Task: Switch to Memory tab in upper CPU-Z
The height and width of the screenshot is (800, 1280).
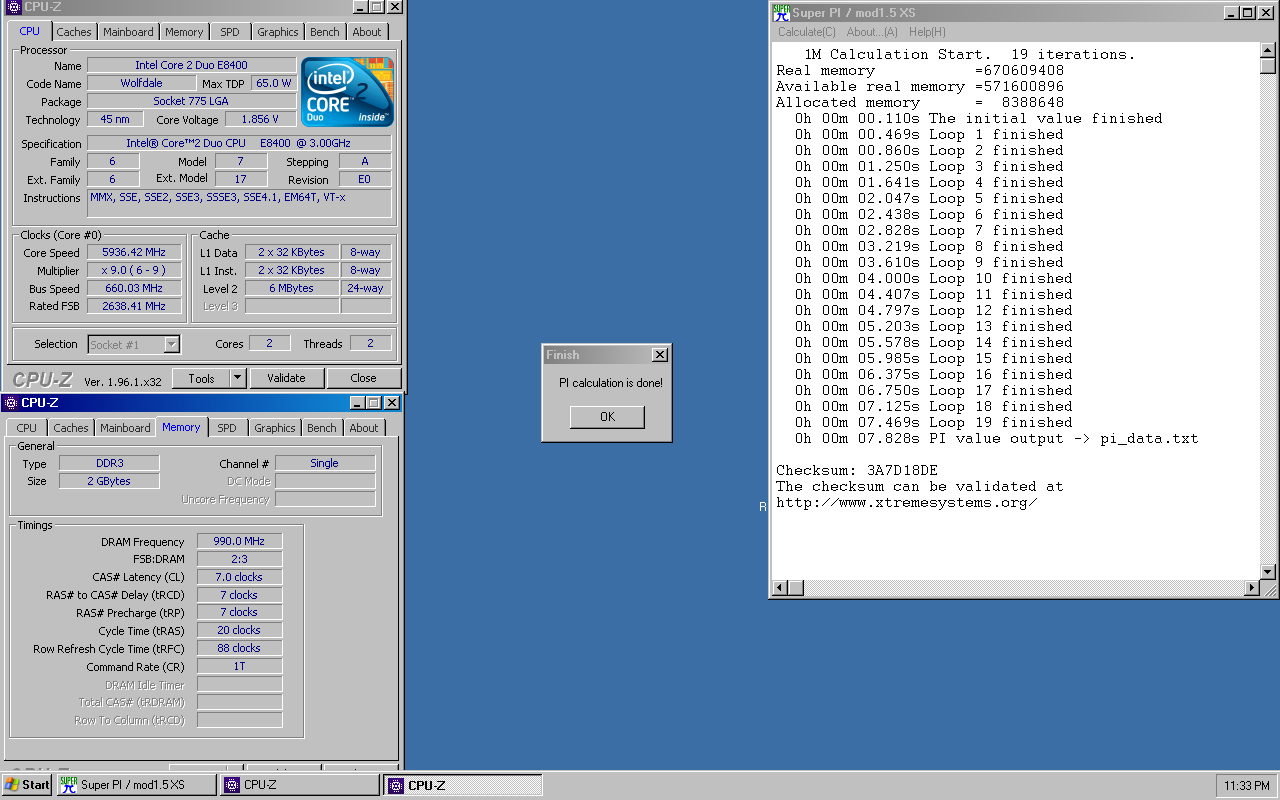Action: (x=184, y=32)
